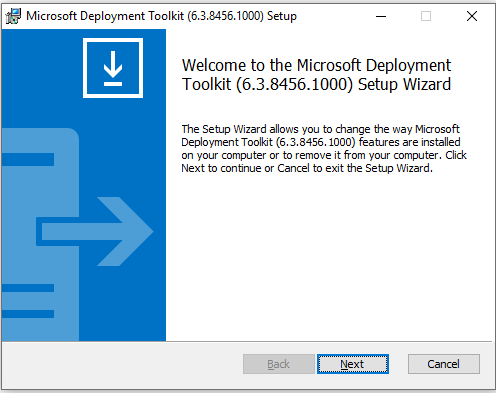Click the gray footer area left of Back
This screenshot has width=496, height=393.
122,364
